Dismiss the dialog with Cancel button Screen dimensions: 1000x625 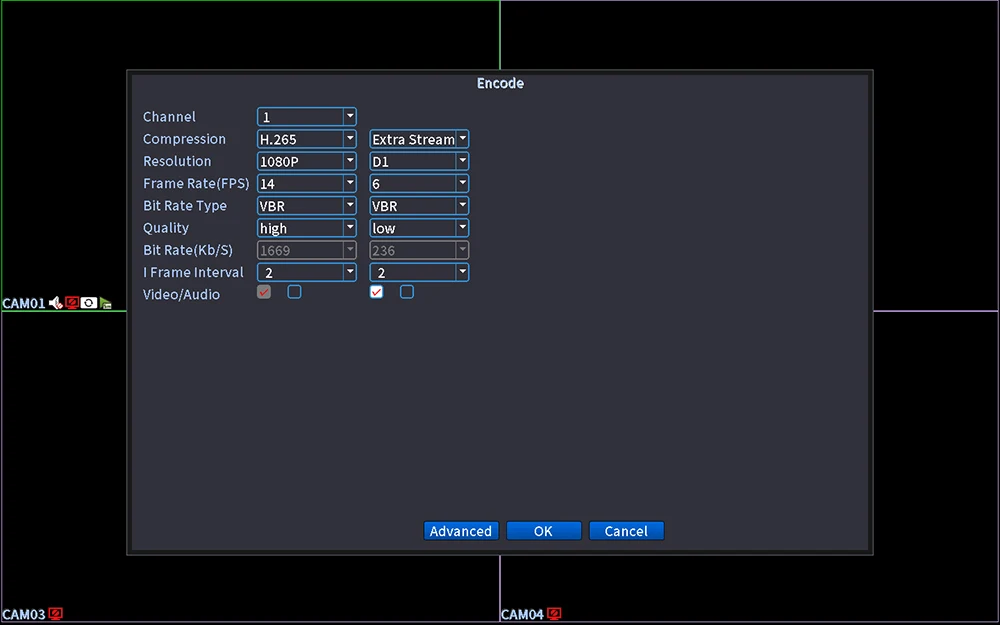(626, 531)
